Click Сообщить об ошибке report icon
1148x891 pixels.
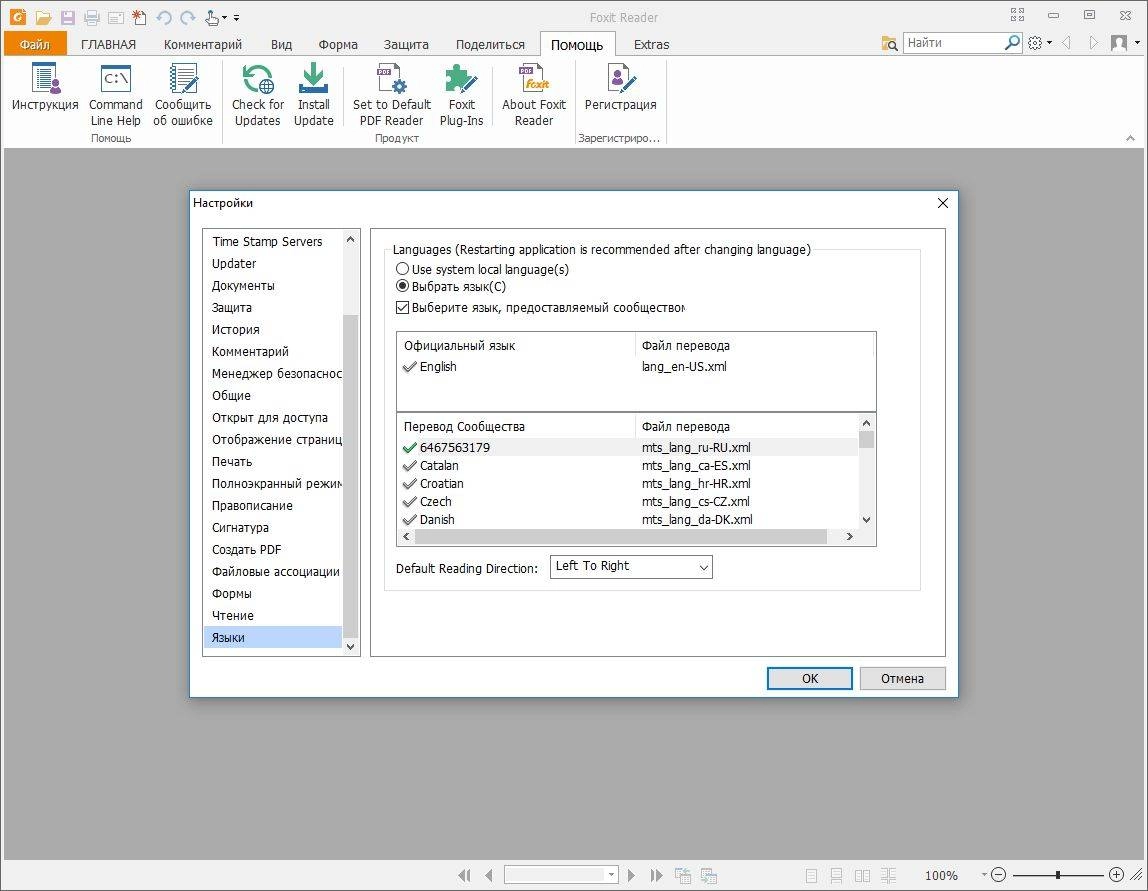tap(183, 94)
